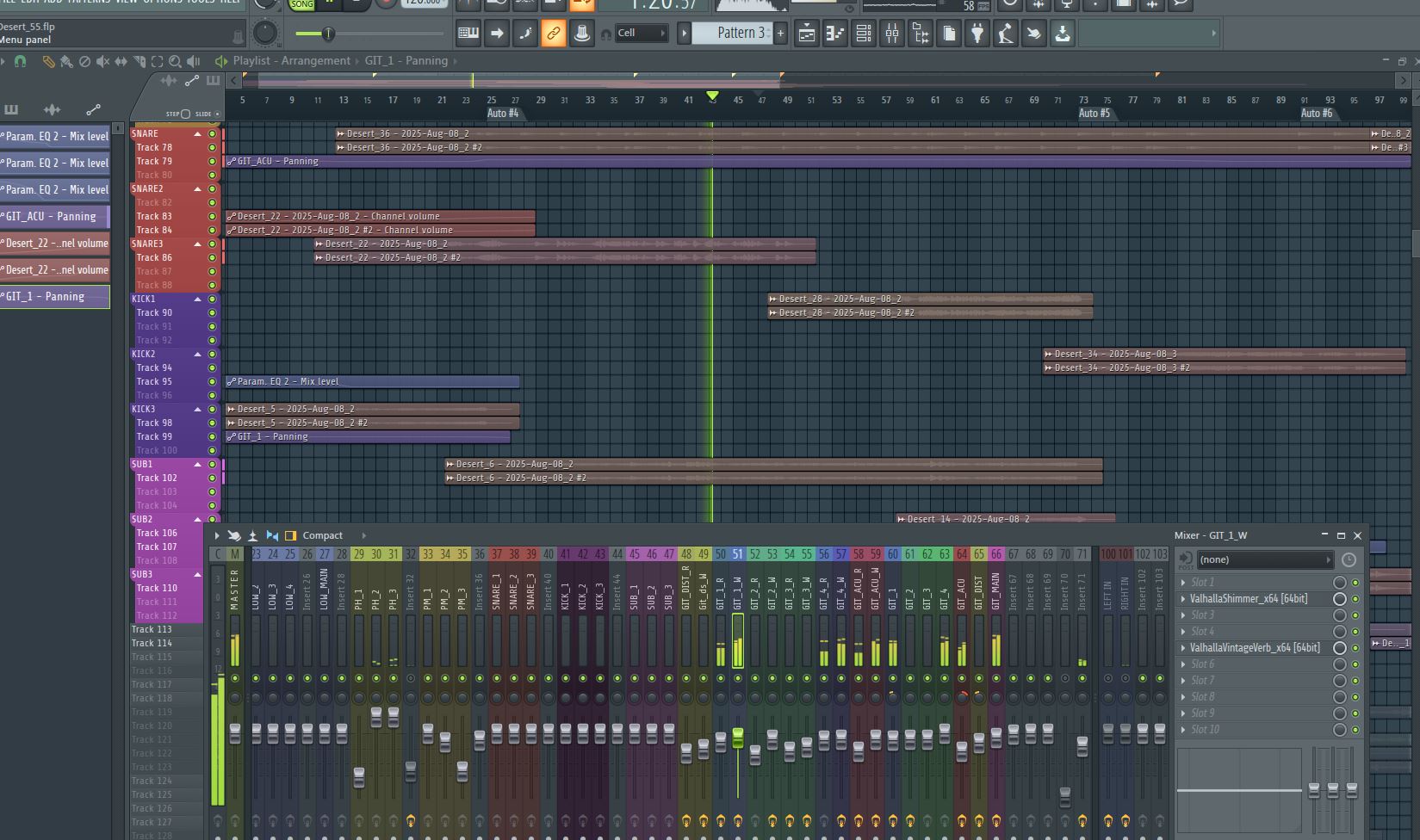Open the Piano roll from toolbar

(x=834, y=34)
